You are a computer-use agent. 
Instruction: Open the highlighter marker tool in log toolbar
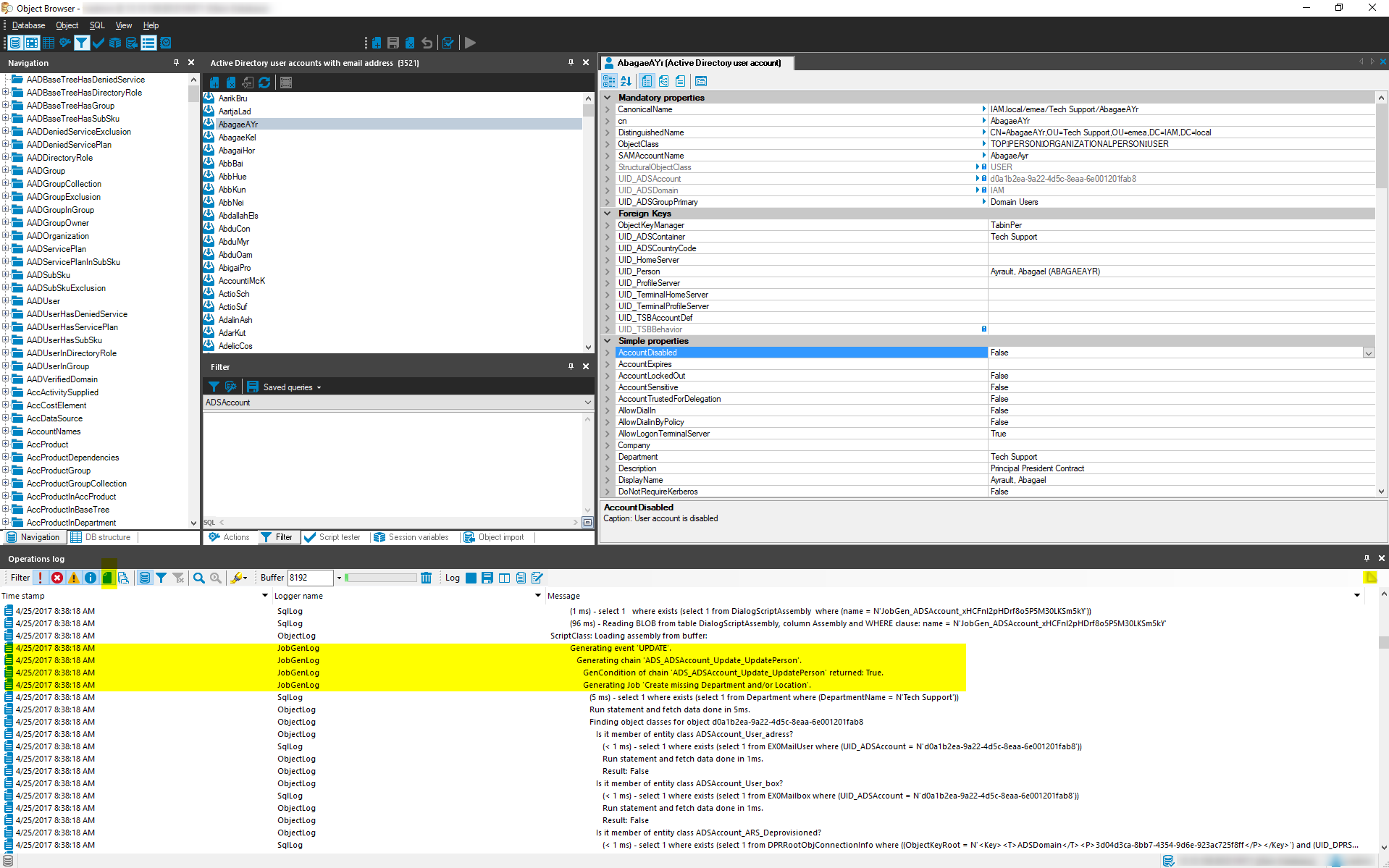click(237, 578)
